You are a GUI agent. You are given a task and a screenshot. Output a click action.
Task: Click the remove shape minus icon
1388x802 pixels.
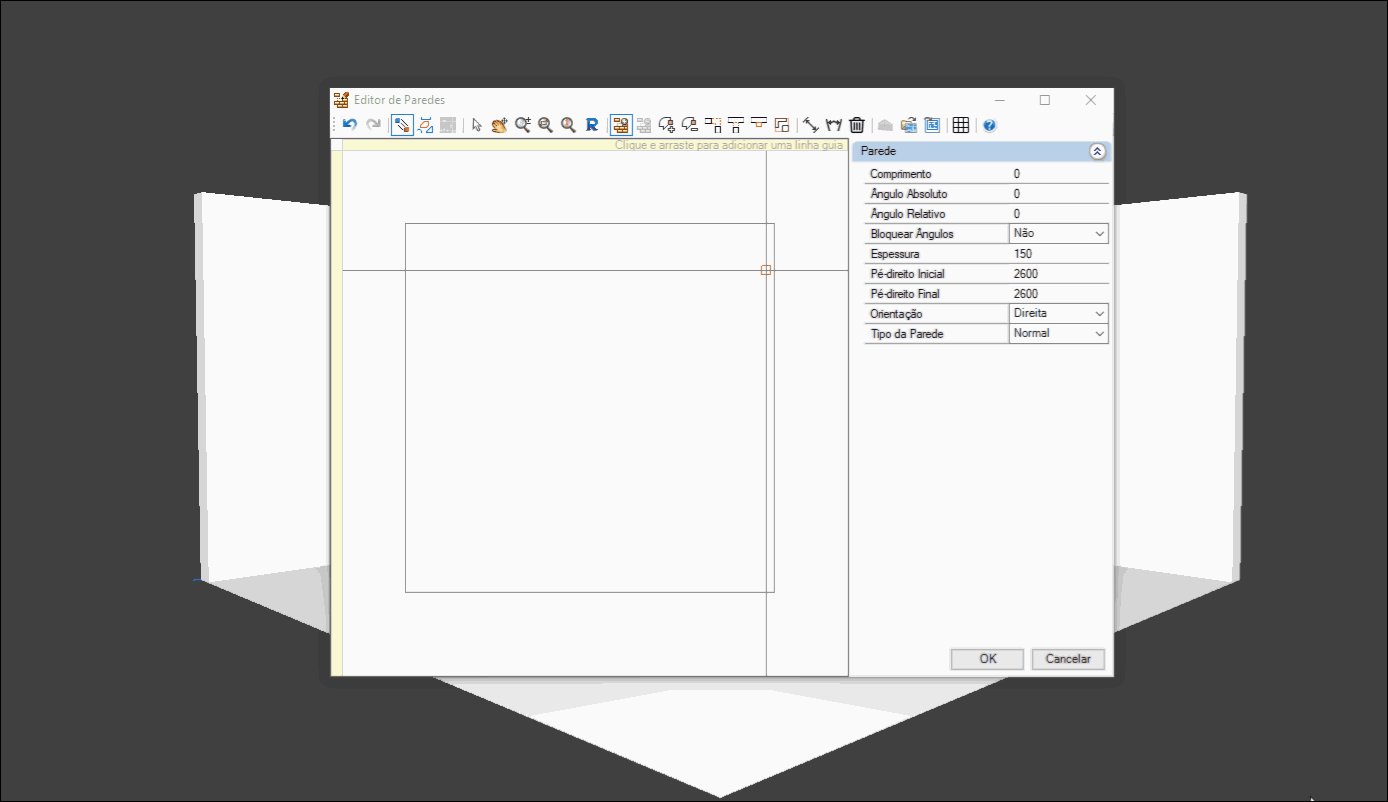point(690,125)
